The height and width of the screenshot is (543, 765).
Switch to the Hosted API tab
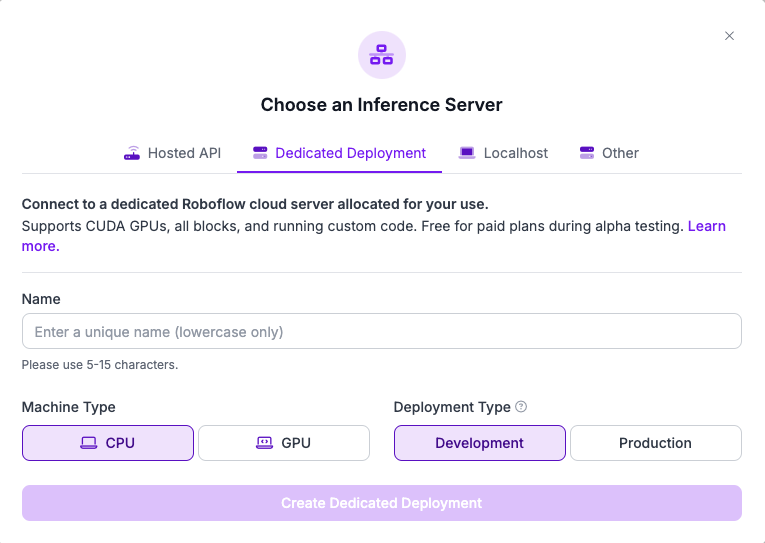click(x=172, y=153)
